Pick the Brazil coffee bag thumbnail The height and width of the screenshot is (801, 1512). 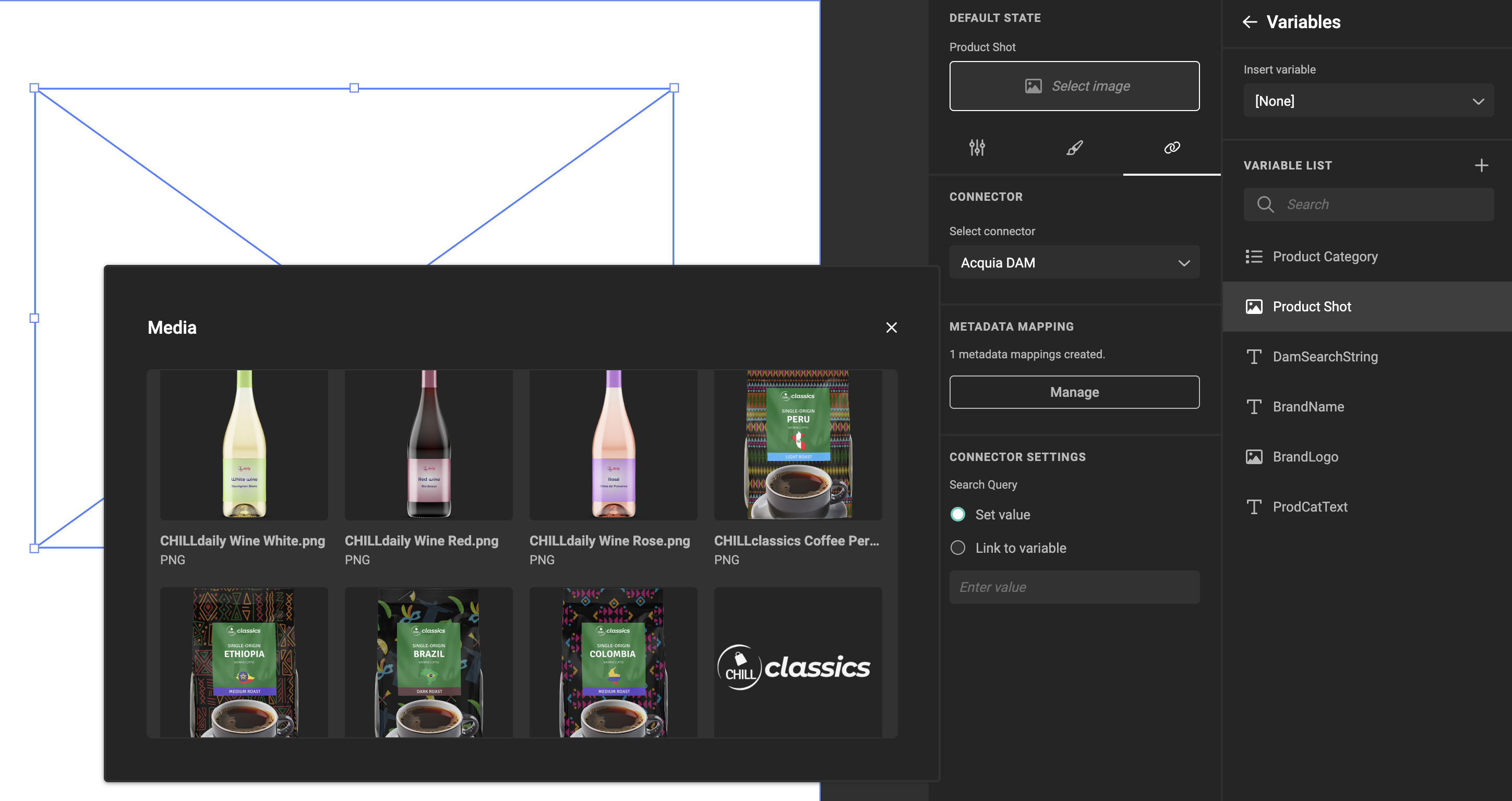428,662
